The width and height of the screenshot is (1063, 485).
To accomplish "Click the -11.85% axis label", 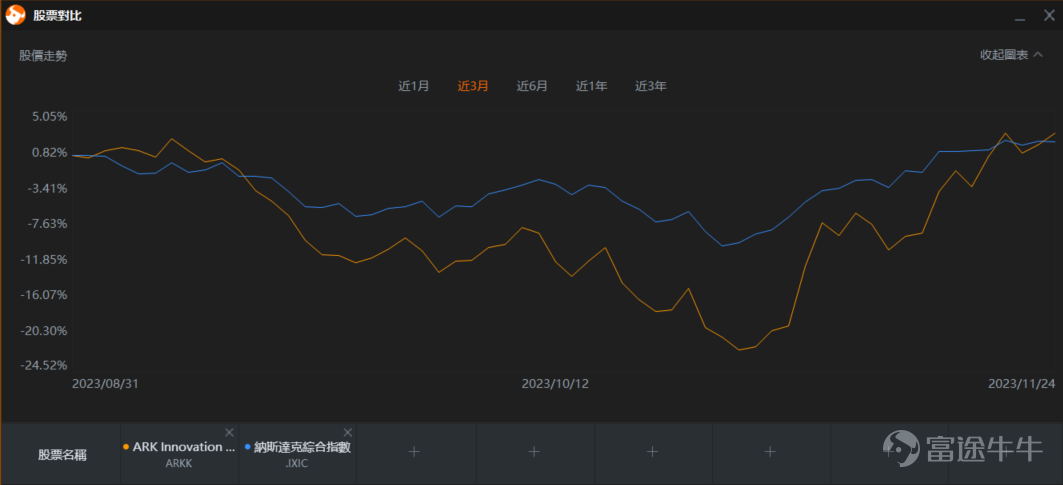I will coord(44,259).
